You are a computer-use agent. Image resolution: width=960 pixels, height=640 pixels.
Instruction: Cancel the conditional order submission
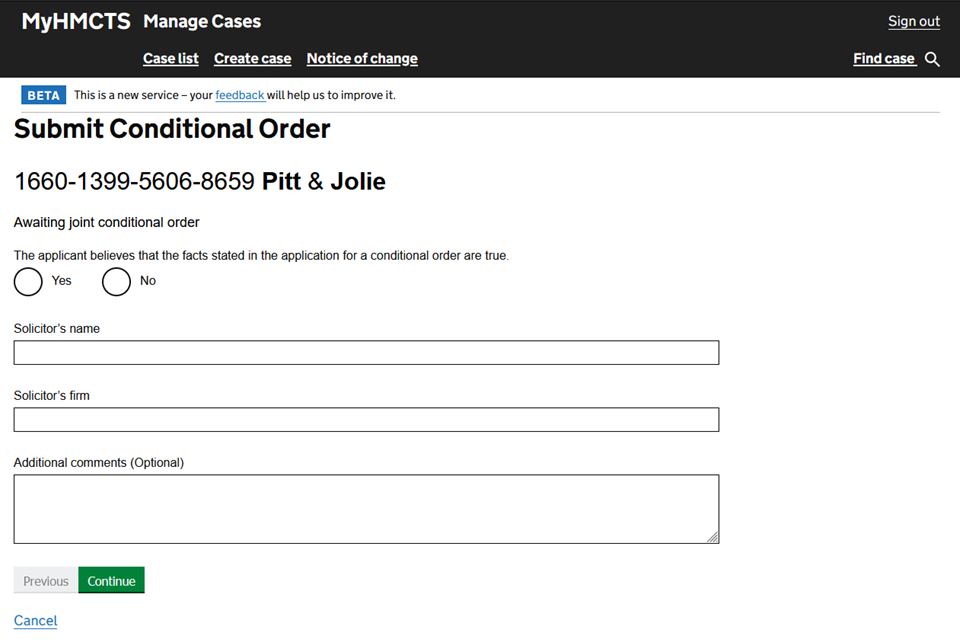(x=36, y=621)
